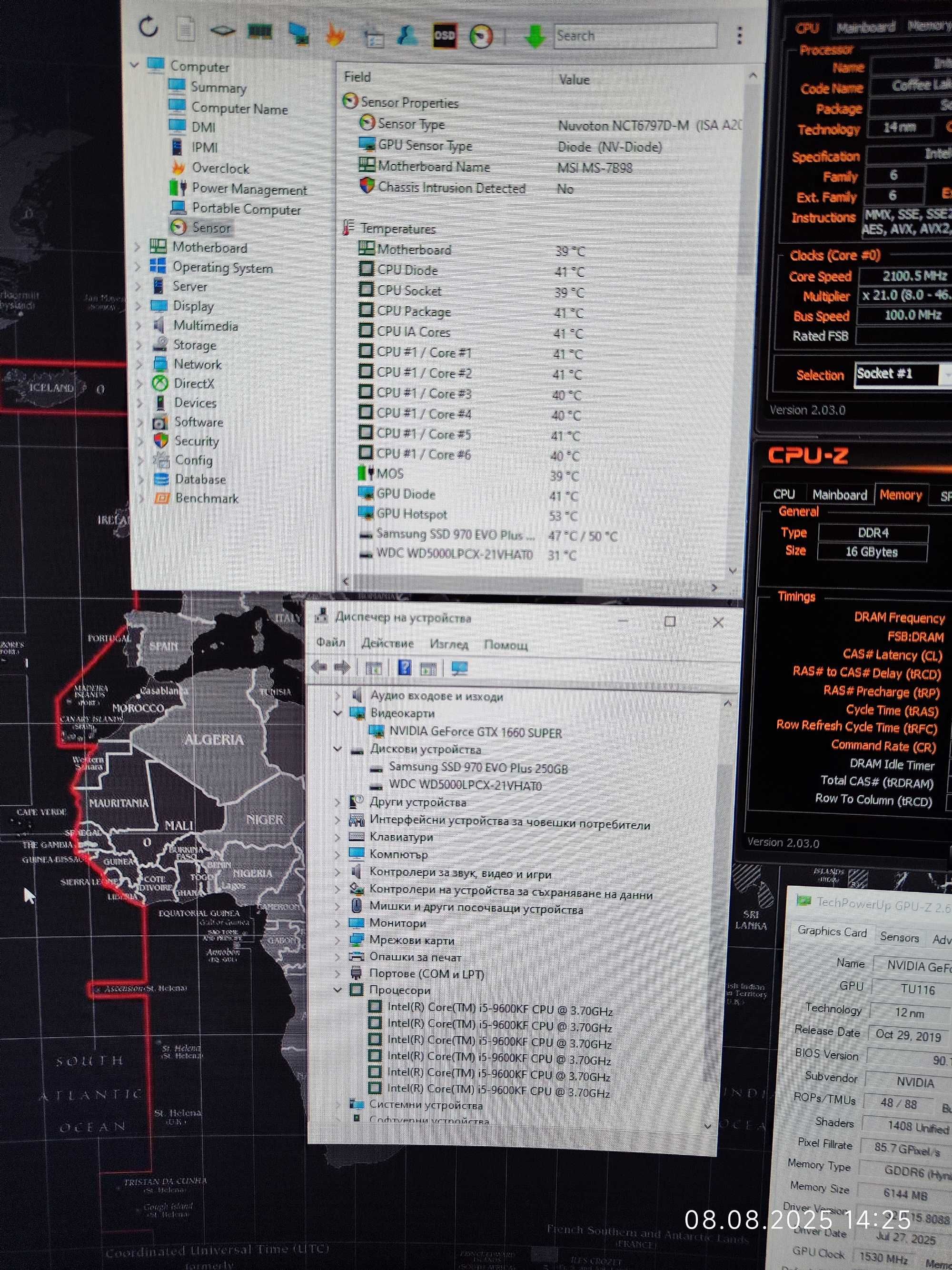This screenshot has height=1270, width=952.
Task: Select Computer Name in the tree
Action: tap(239, 109)
